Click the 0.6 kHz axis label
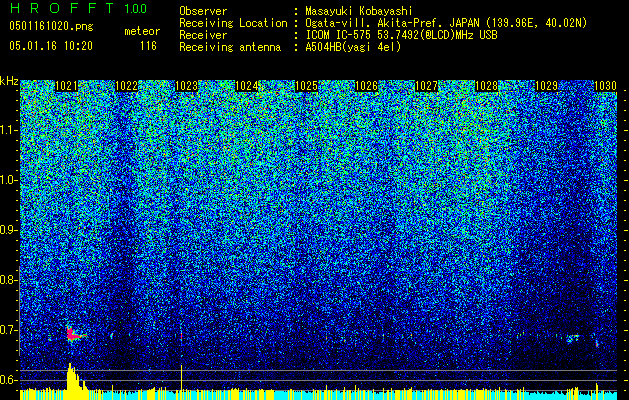The height and width of the screenshot is (400, 629). tap(8, 380)
